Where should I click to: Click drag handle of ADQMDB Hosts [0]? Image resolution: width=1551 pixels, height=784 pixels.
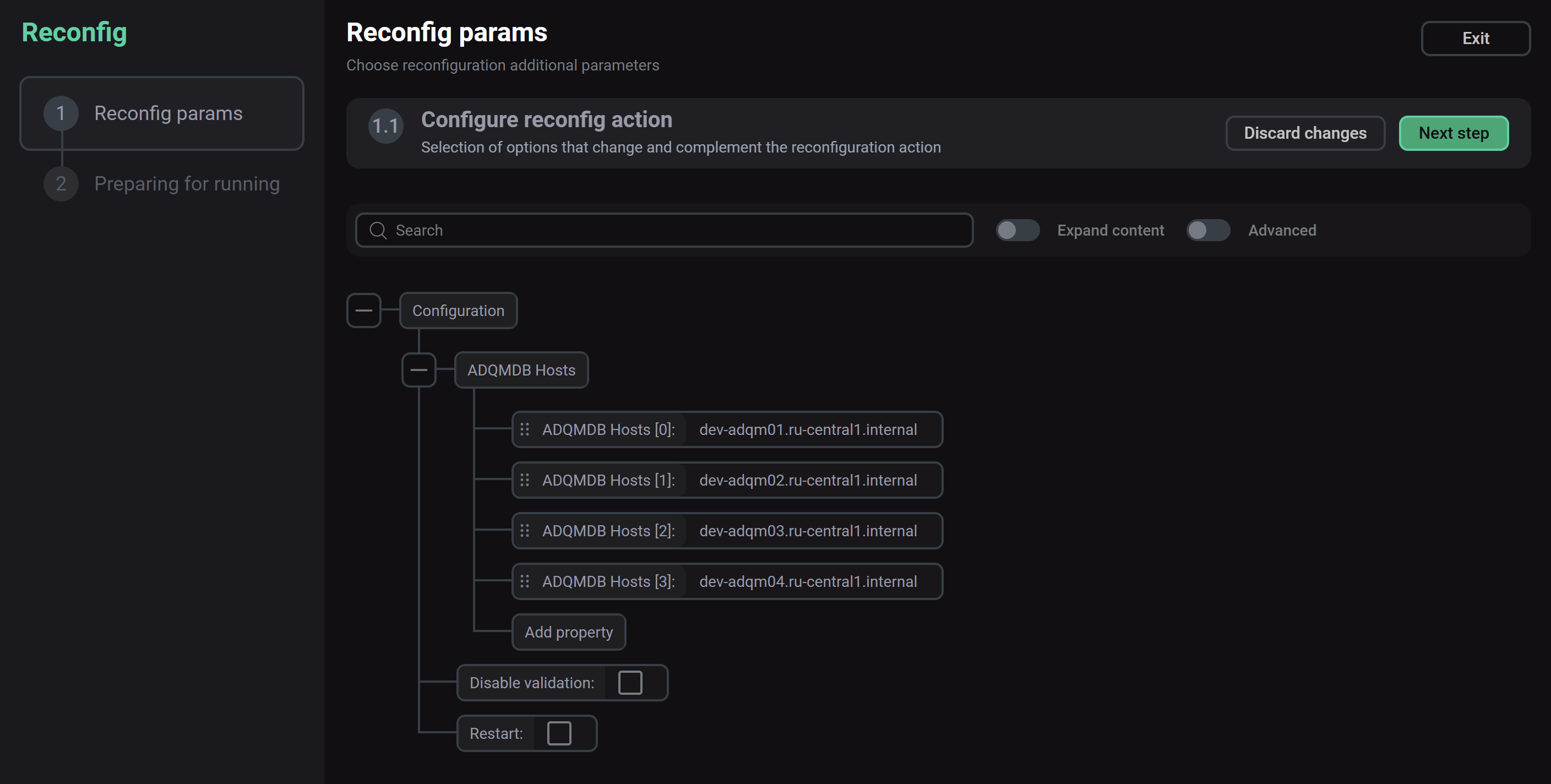[524, 429]
